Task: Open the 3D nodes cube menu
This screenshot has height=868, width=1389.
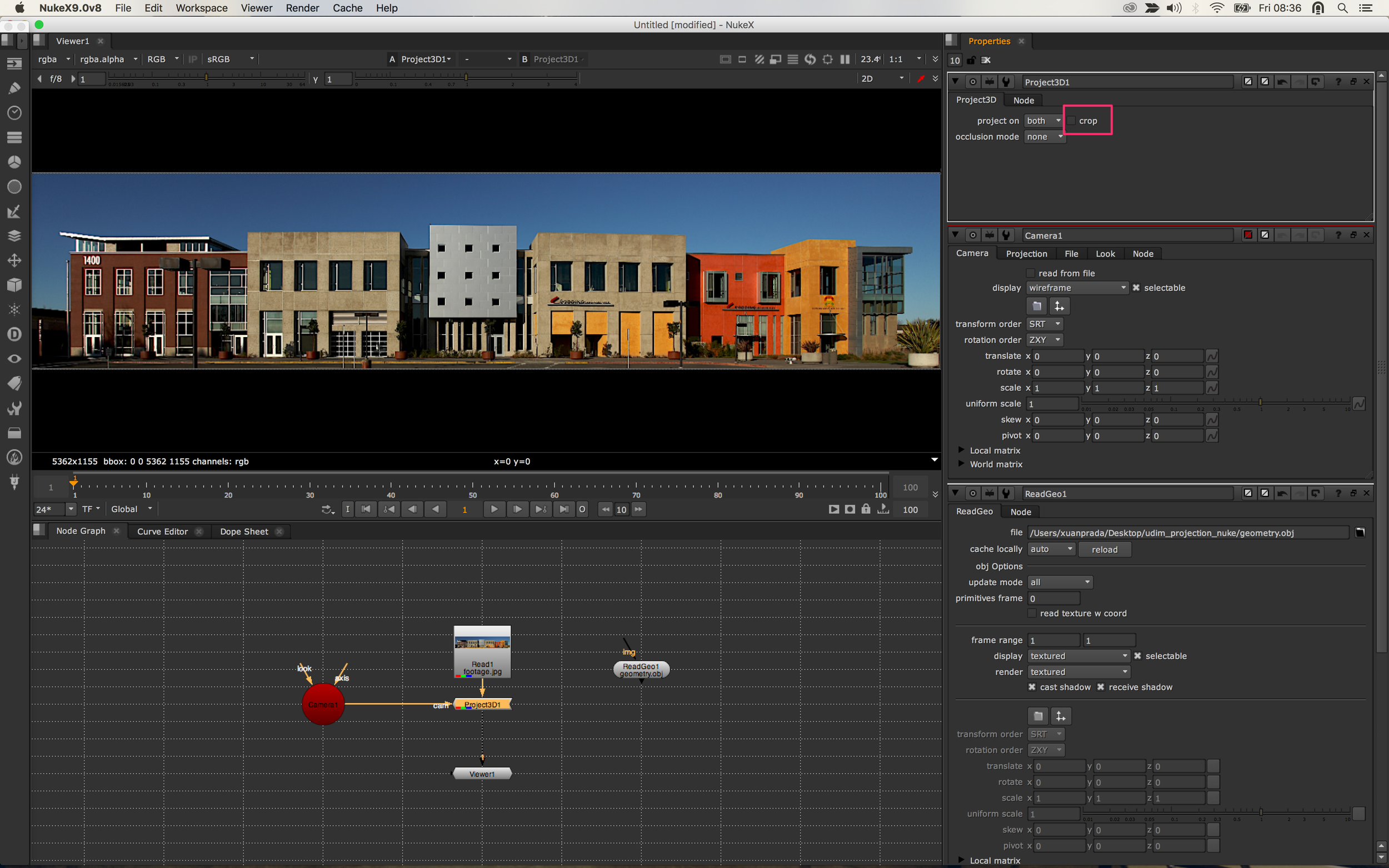Action: (14, 285)
